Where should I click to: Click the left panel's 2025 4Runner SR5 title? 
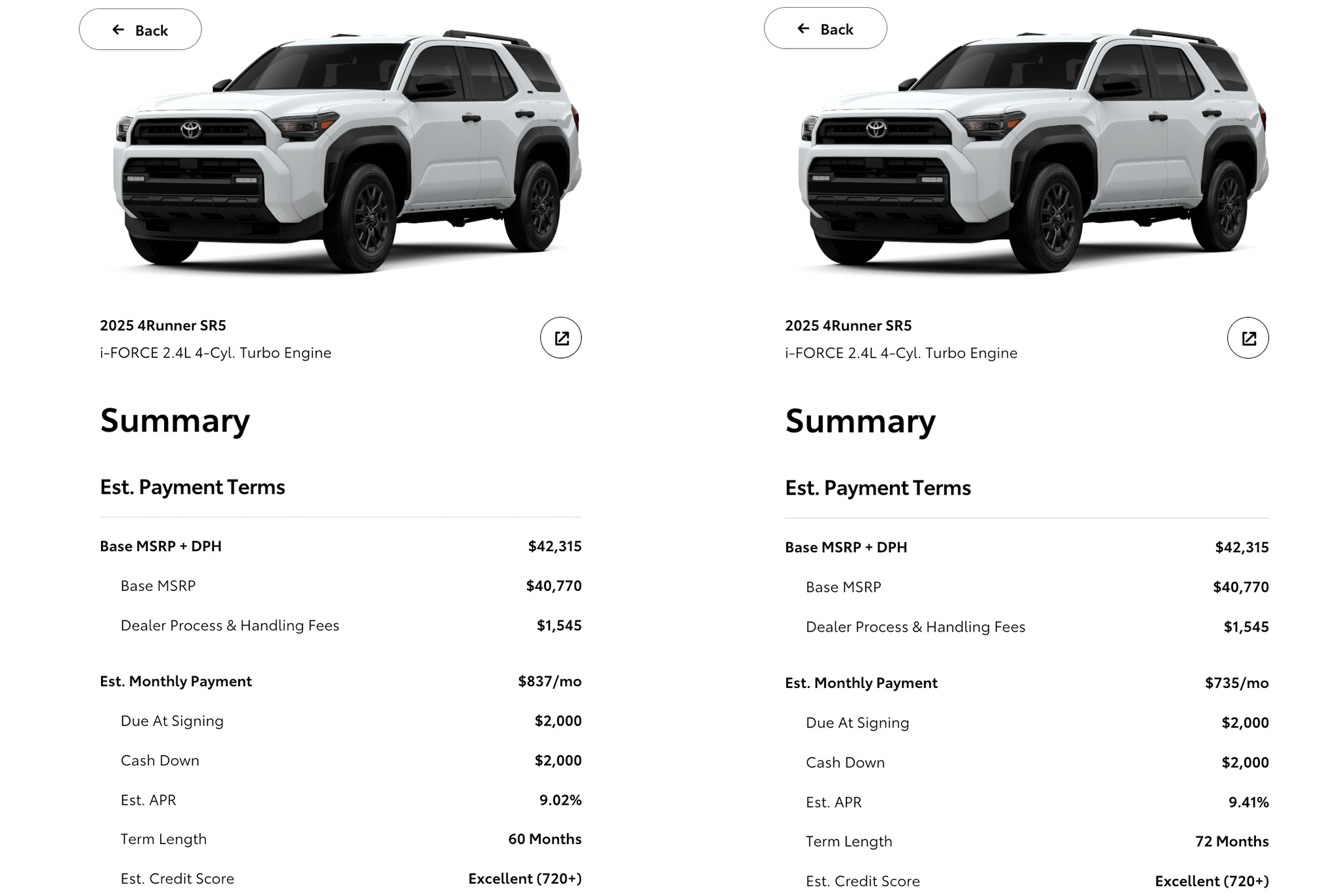(x=163, y=325)
